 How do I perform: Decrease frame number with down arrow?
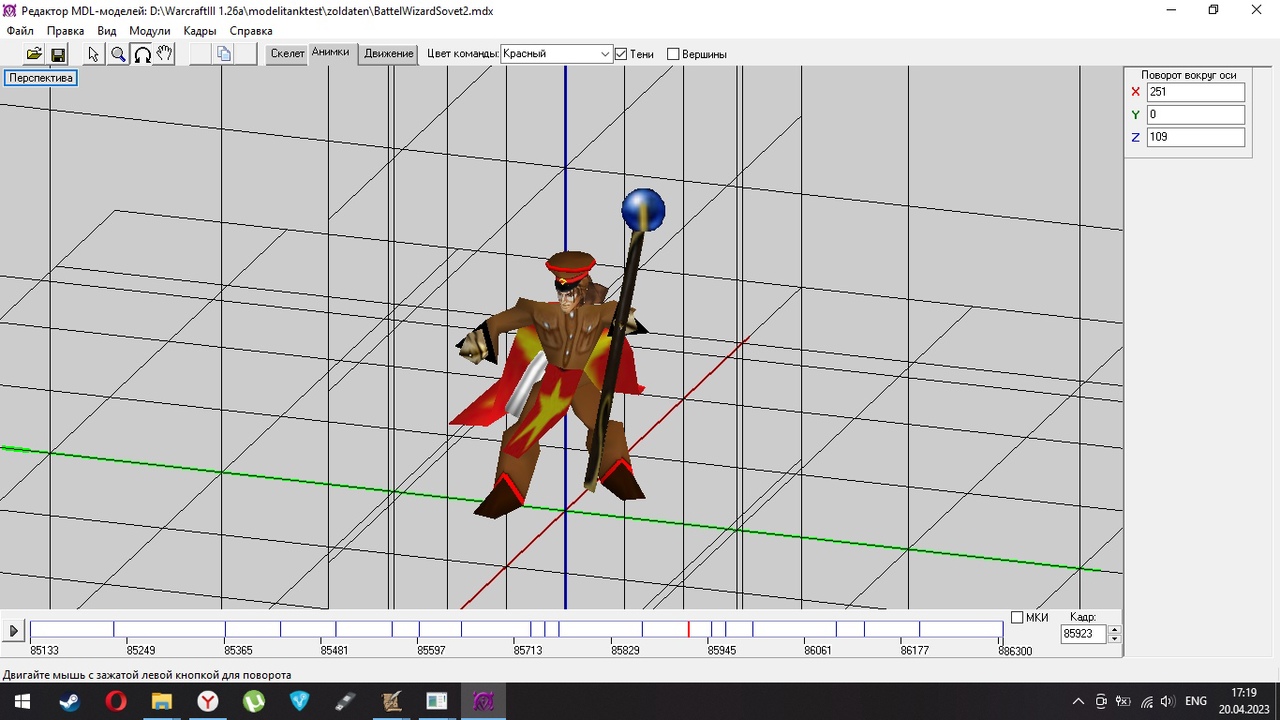(1115, 638)
